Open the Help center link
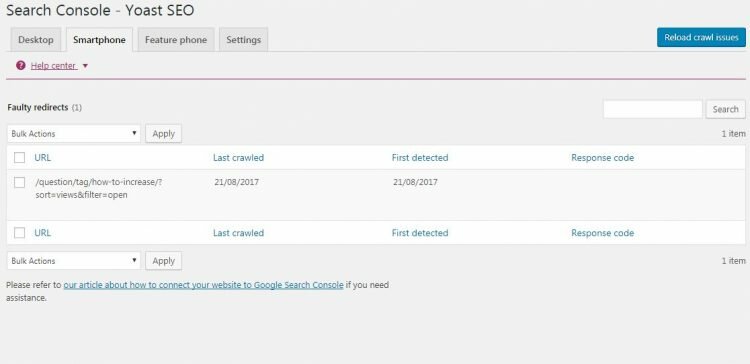The height and width of the screenshot is (364, 750). coord(53,66)
